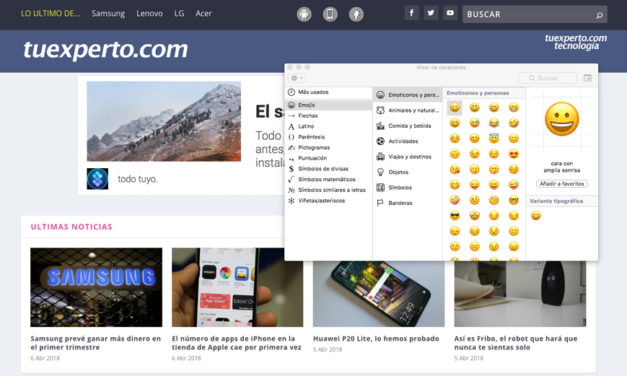
Task: Click the tuexperto.com tecnología logo at right
Action: click(x=576, y=42)
